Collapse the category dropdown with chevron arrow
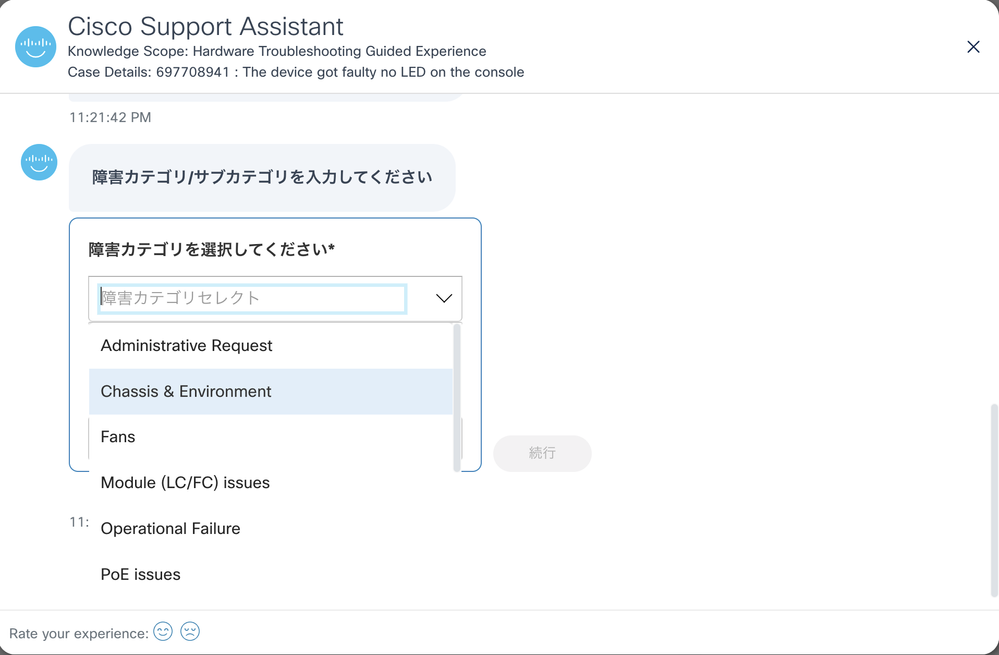 tap(443, 298)
